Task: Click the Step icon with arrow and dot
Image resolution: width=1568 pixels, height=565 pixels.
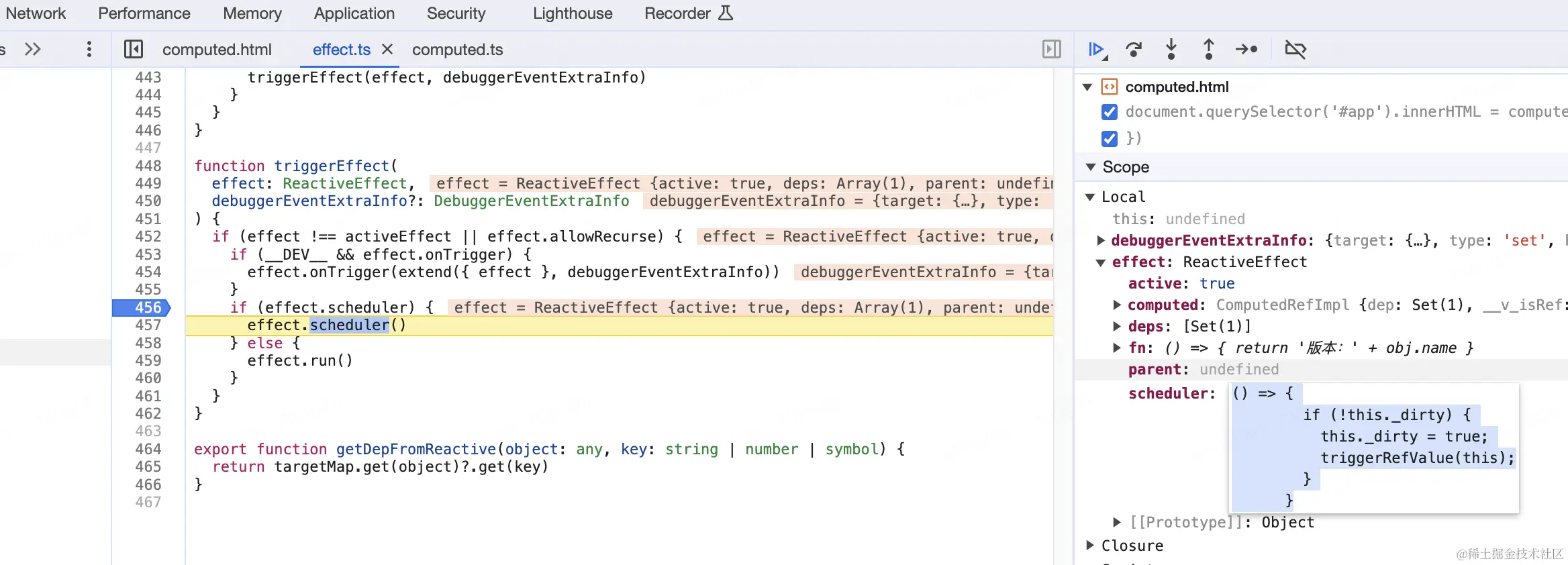Action: (1246, 49)
